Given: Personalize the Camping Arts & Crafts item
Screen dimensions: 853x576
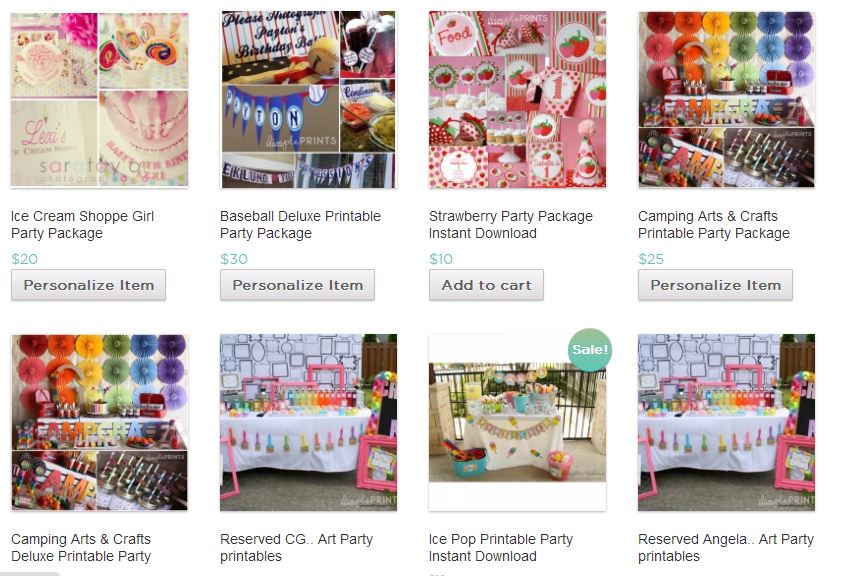Looking at the screenshot, I should 715,285.
